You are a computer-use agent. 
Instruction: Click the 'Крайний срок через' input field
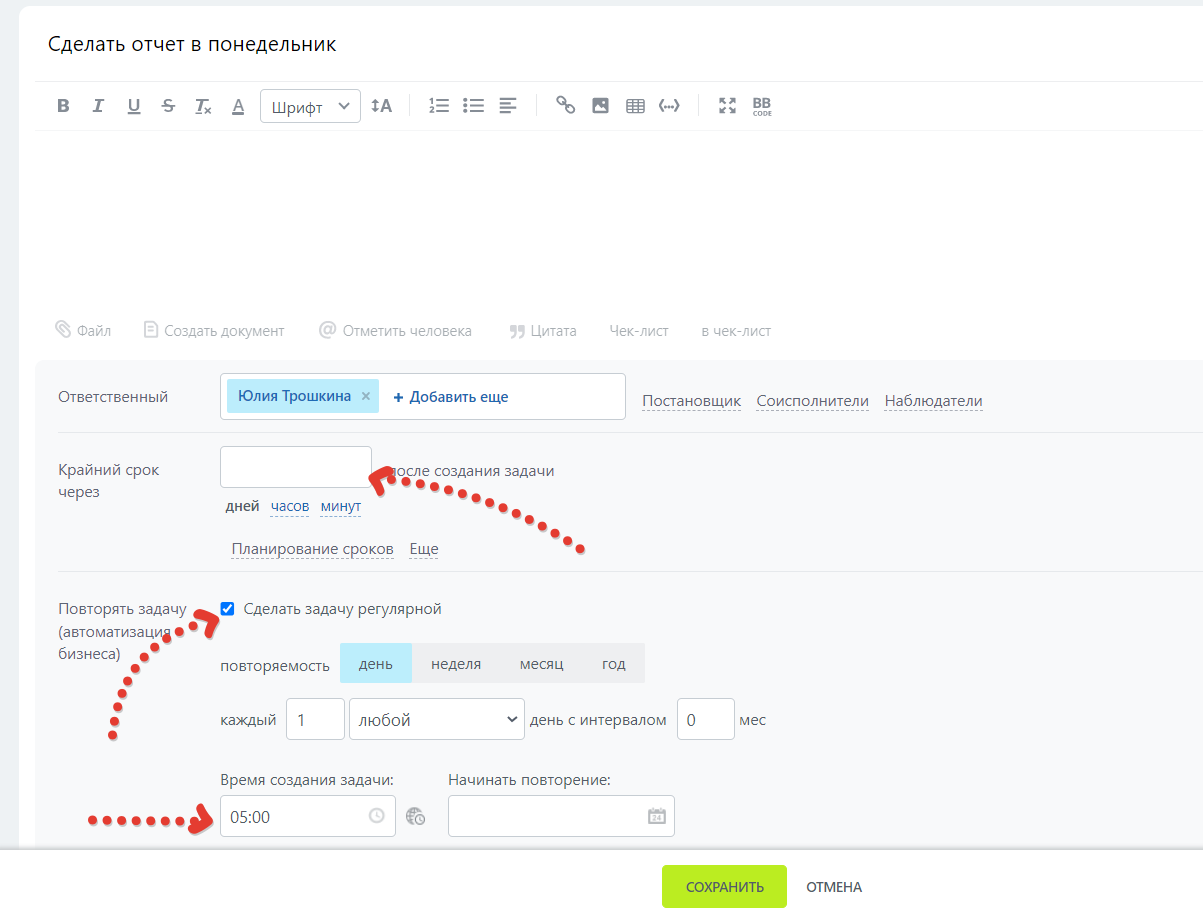pyautogui.click(x=296, y=467)
